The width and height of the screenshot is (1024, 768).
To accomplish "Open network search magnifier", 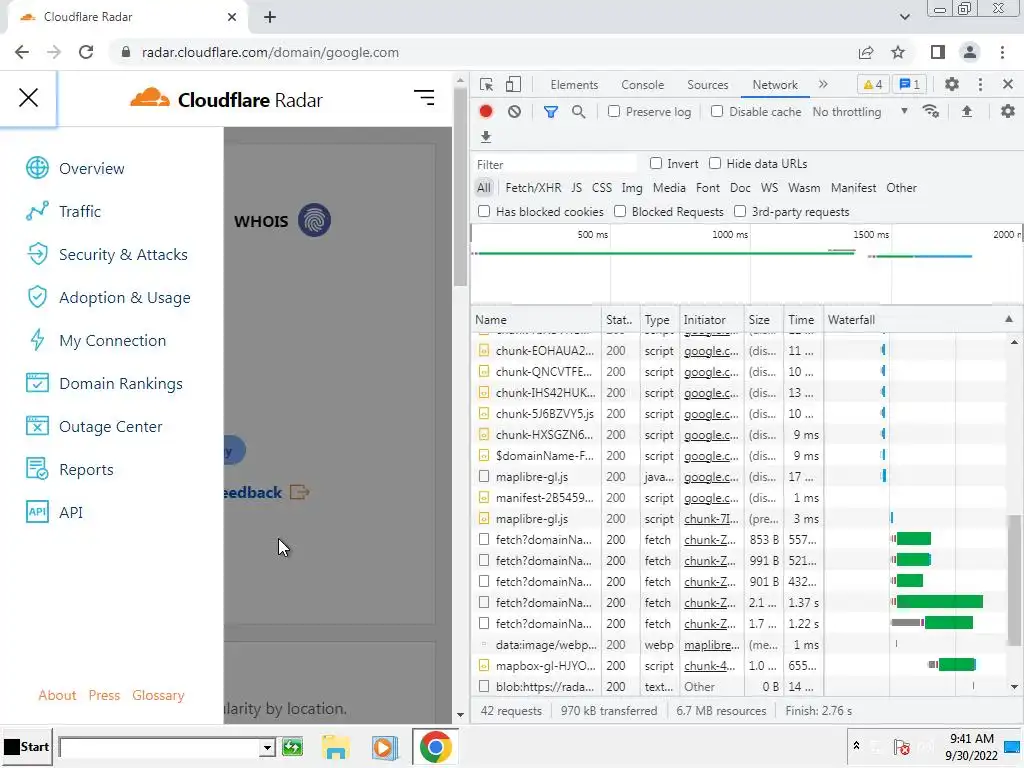I will coord(578,112).
